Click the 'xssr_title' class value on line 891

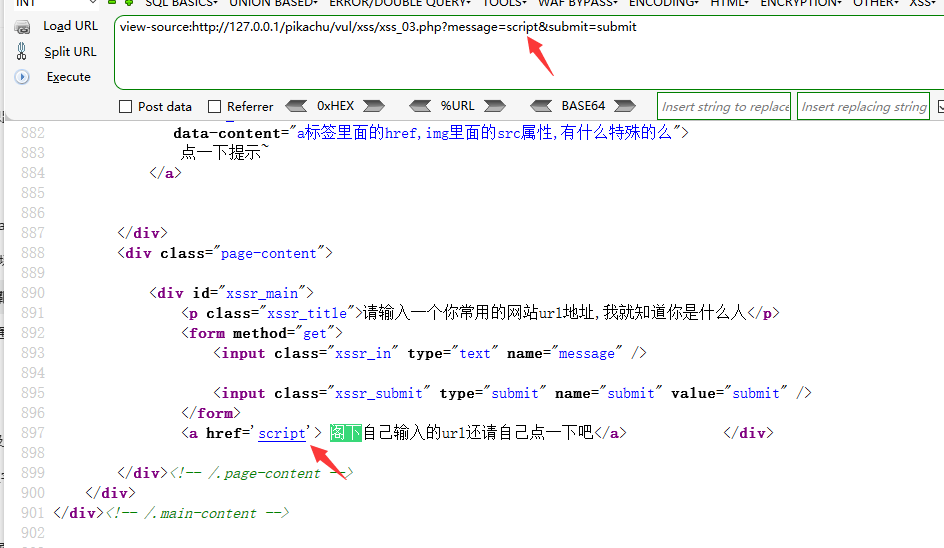pos(307,313)
